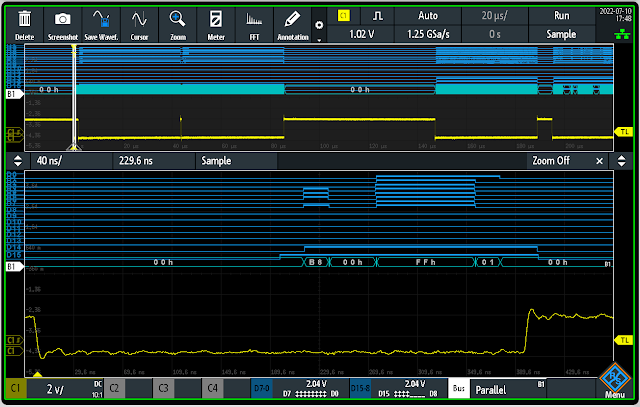Viewport: 640px width, 407px height.
Task: Expand the zoom window collapse arrows on left
Action: (17, 160)
